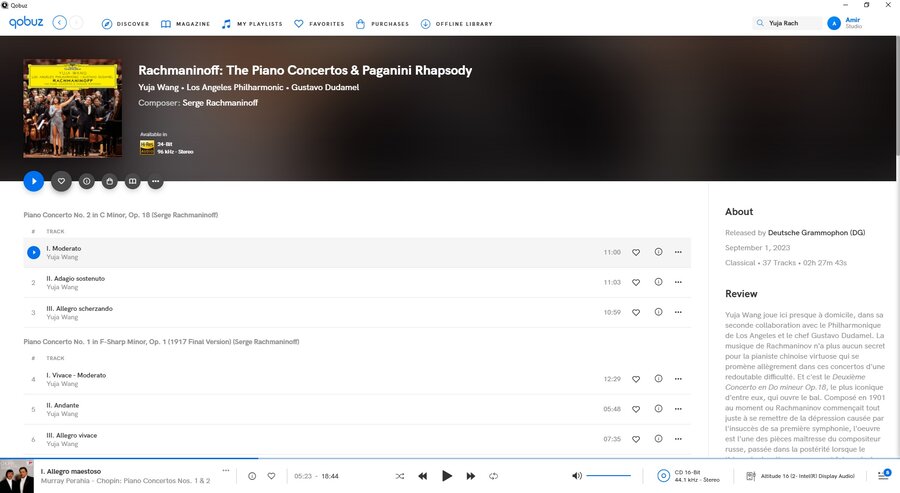Open Los Angeles Philharmonic artist link
900x493 pixels.
pyautogui.click(x=235, y=87)
